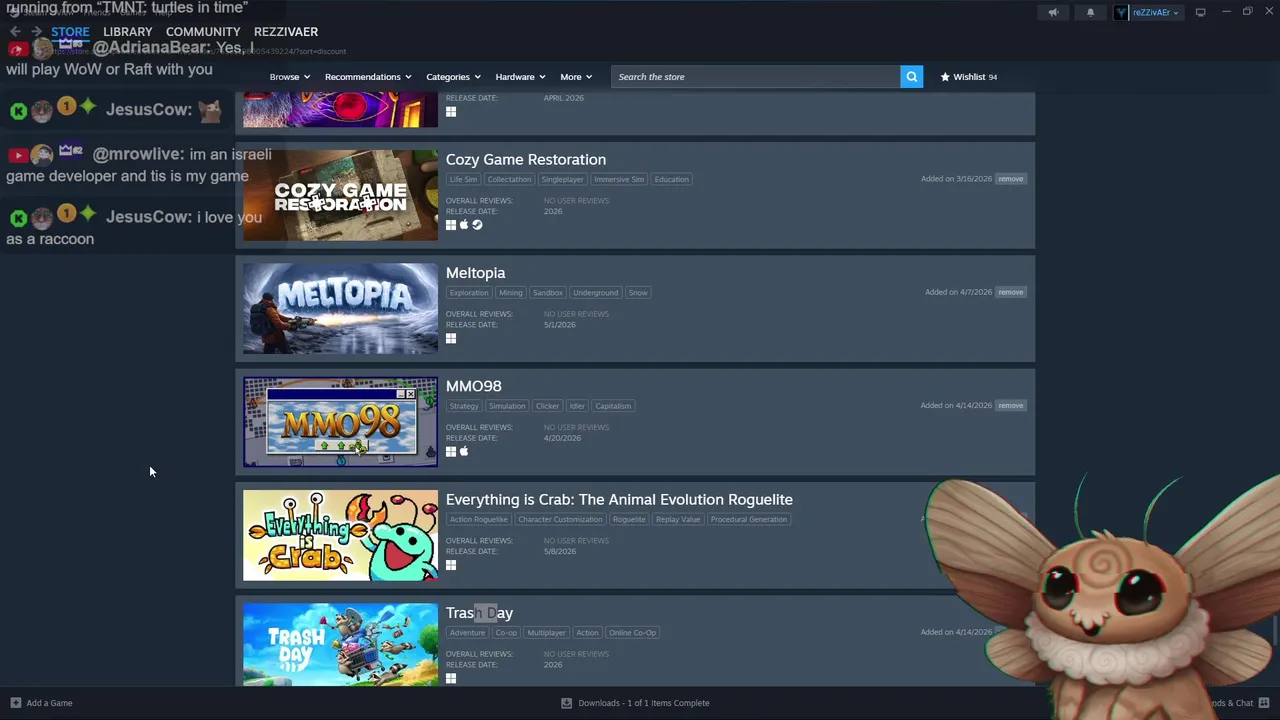The width and height of the screenshot is (1280, 720).
Task: Remove Cozy Game Restoration from wishlist
Action: pyautogui.click(x=1010, y=179)
